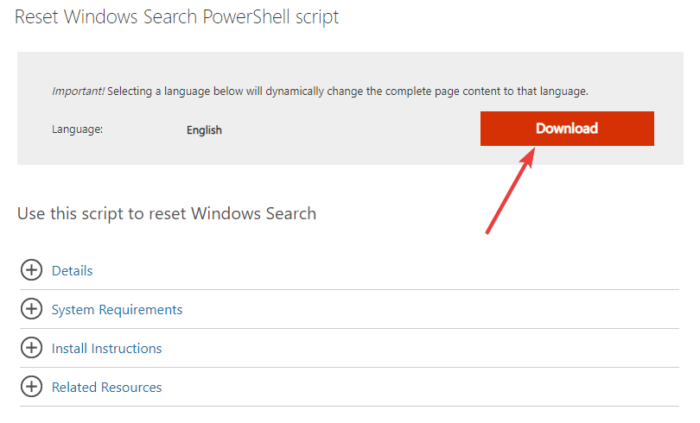The width and height of the screenshot is (700, 423).
Task: Click the plus icon beside System Requirements
Action: pyautogui.click(x=32, y=309)
